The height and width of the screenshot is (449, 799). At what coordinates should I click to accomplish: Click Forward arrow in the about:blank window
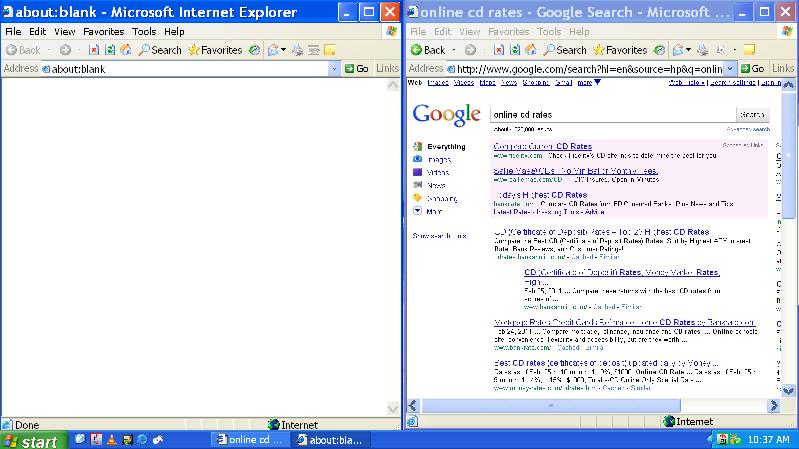65,50
